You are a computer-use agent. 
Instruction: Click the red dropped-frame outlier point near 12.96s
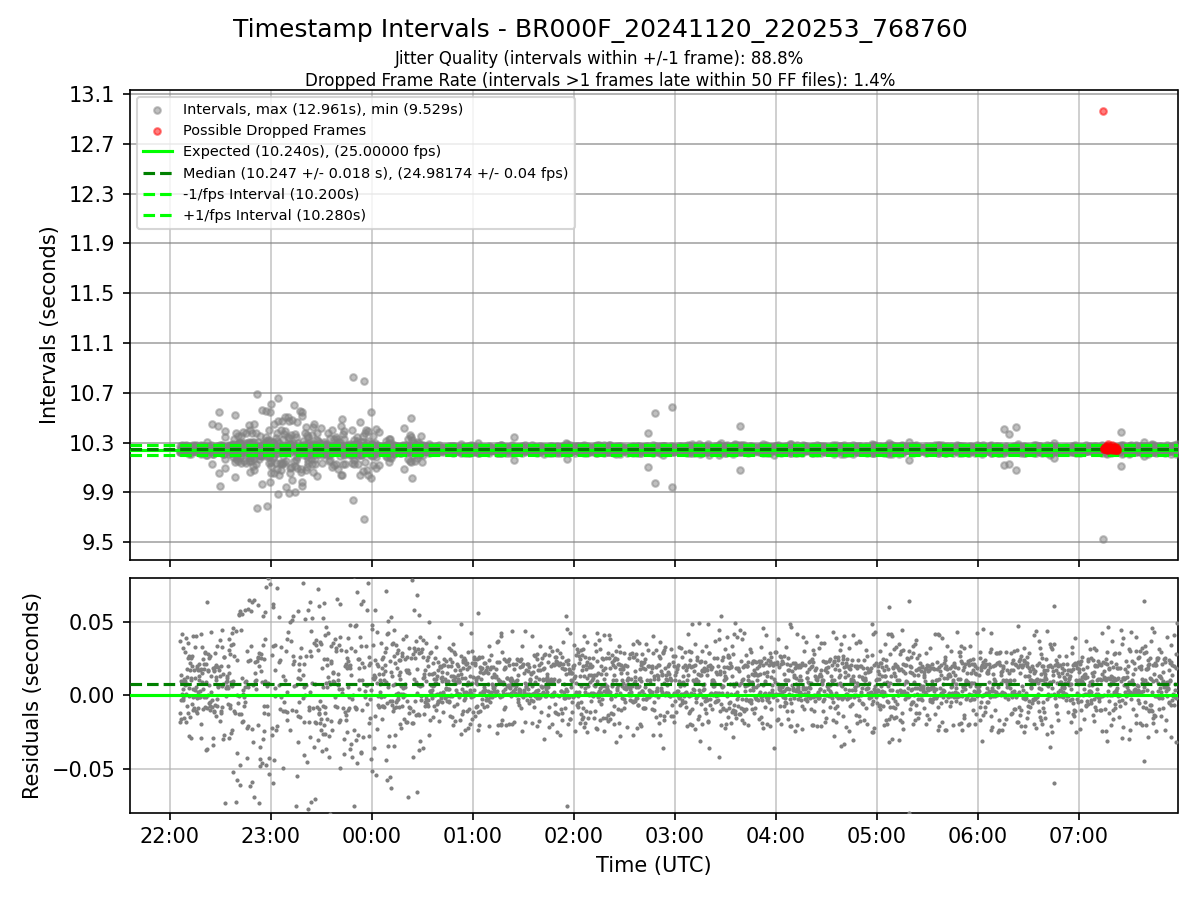pos(1103,111)
